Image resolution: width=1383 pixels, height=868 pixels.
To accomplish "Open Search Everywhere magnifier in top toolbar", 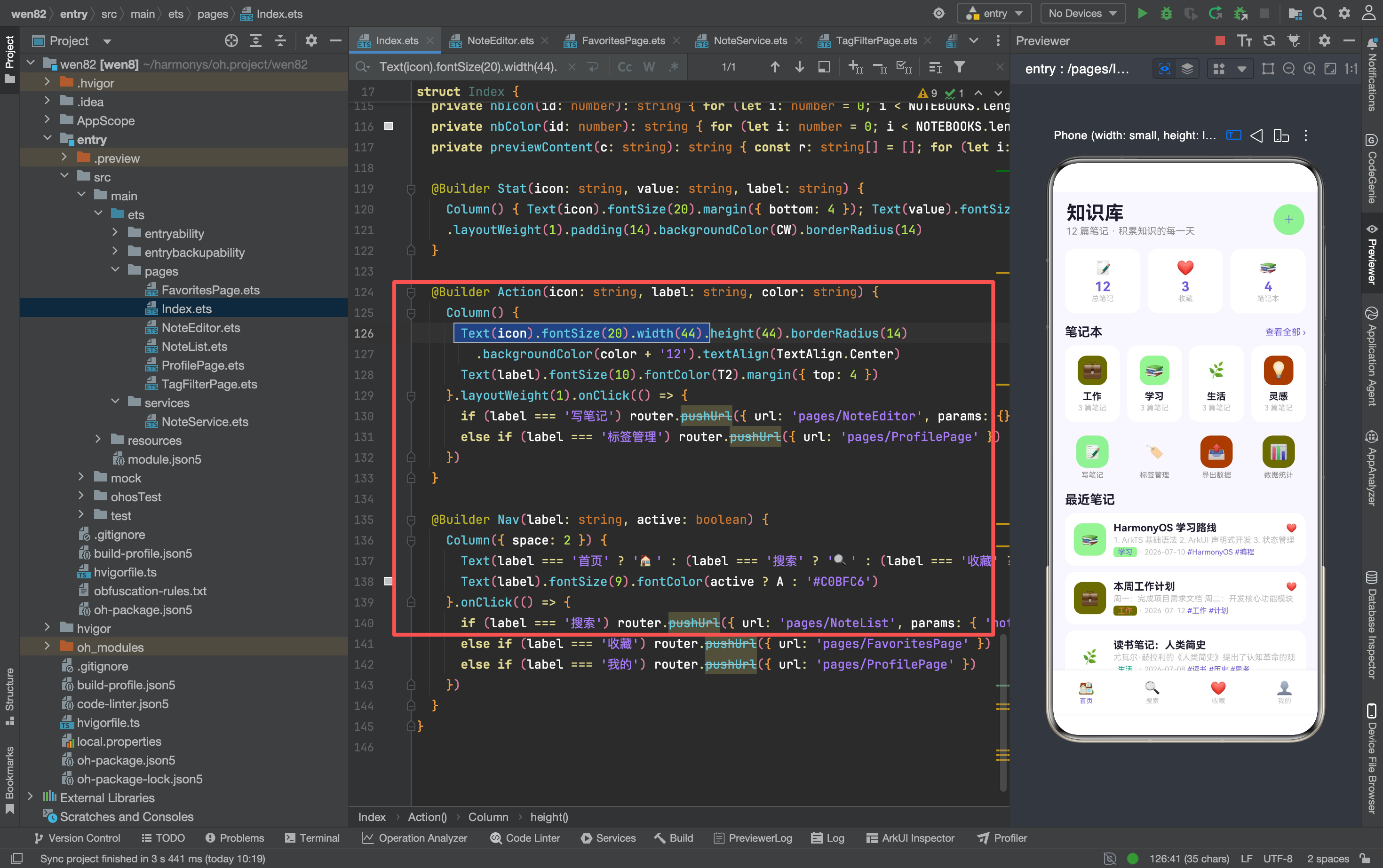I will click(1320, 13).
